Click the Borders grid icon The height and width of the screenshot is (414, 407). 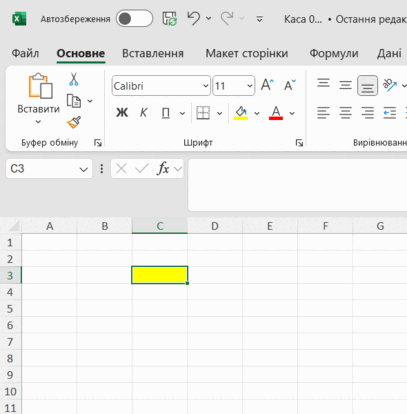click(203, 113)
